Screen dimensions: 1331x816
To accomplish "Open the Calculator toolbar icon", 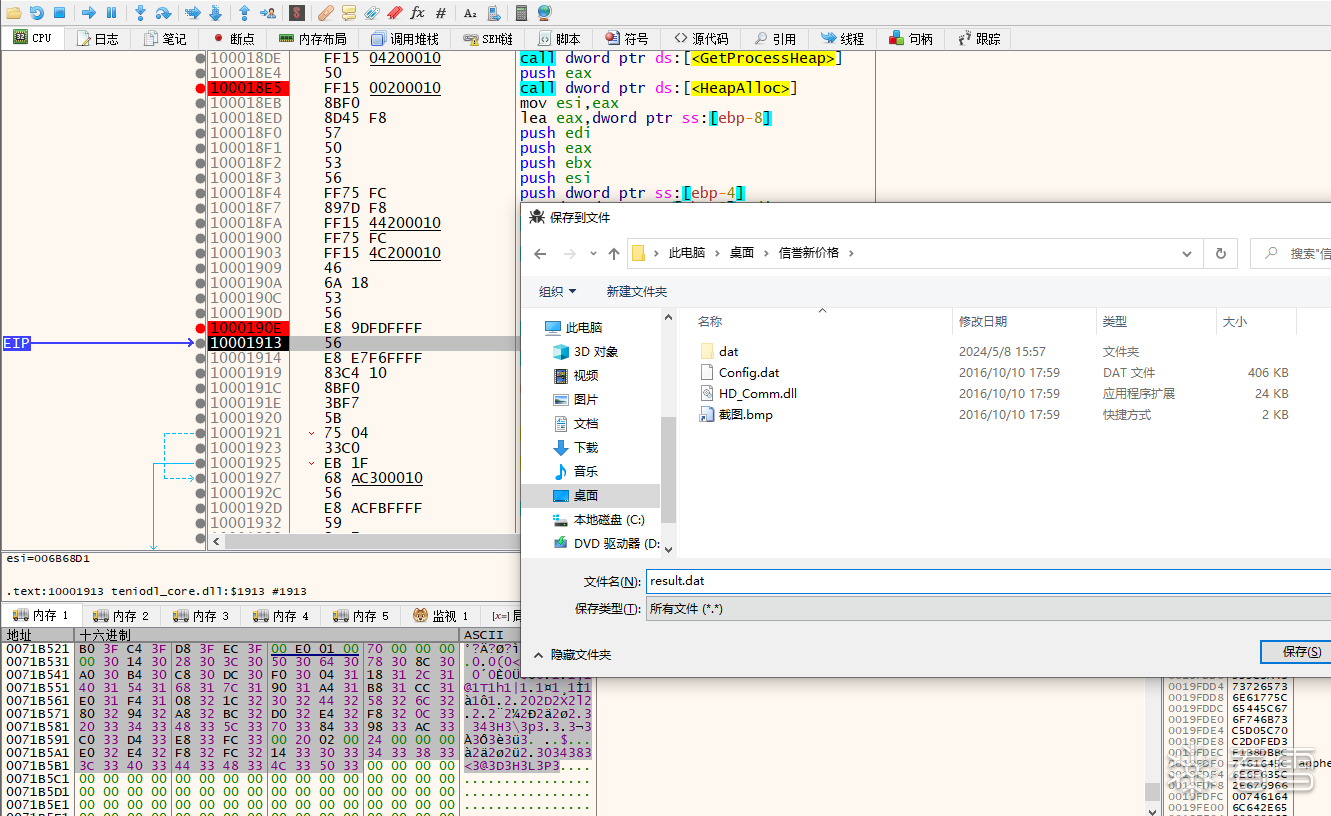I will (521, 13).
